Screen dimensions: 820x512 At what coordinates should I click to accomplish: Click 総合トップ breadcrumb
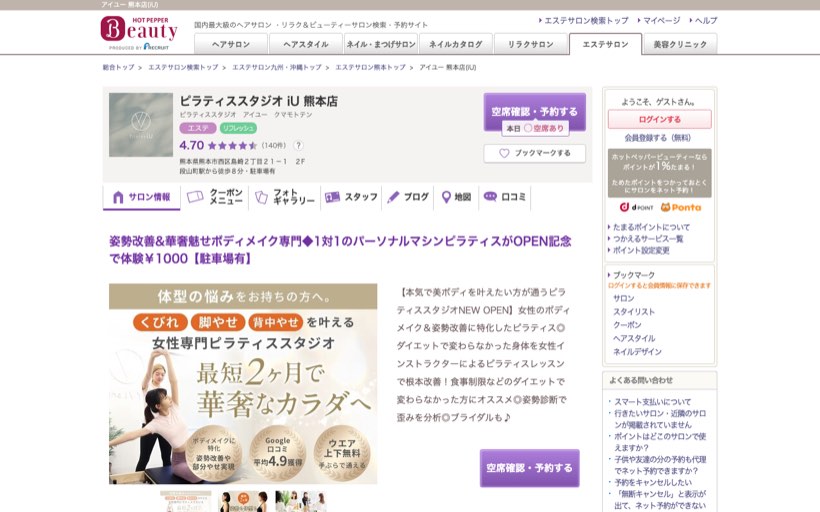coord(119,67)
